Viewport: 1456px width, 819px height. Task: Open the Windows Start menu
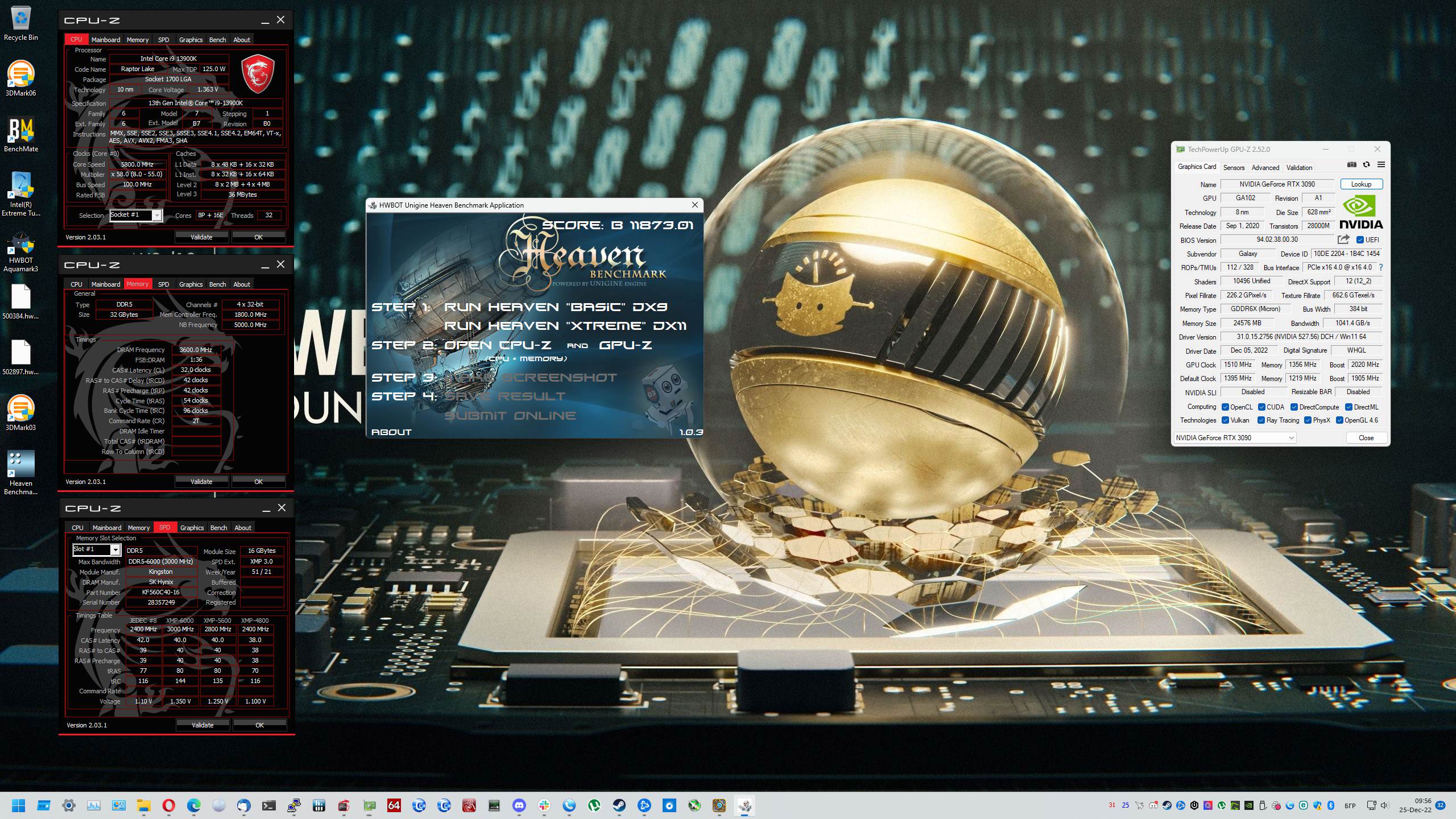tap(19, 805)
